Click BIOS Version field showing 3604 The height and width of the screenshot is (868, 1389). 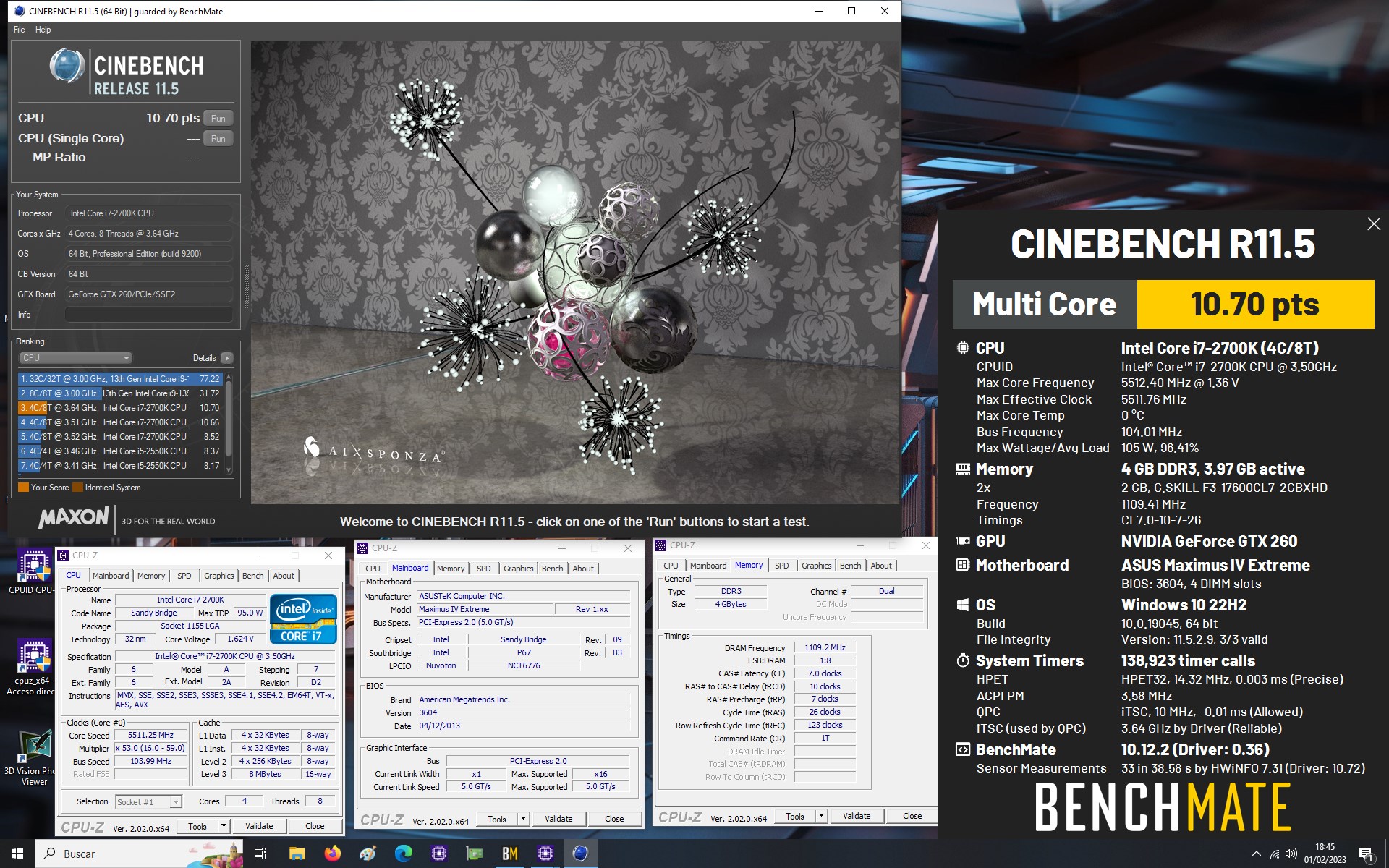click(x=524, y=712)
